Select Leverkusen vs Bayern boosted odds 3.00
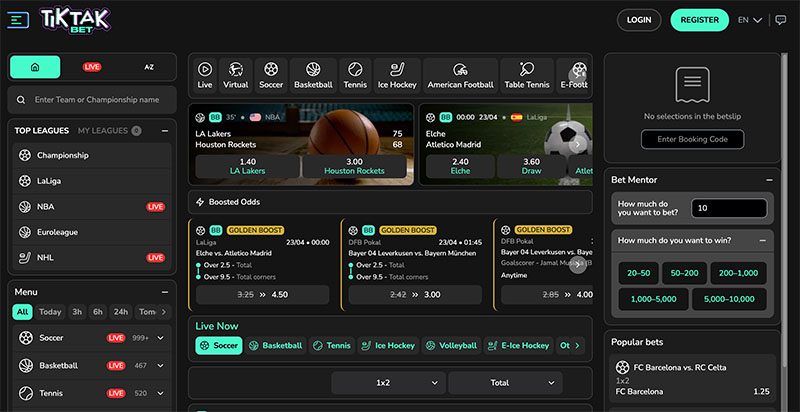800x412 pixels. [415, 295]
